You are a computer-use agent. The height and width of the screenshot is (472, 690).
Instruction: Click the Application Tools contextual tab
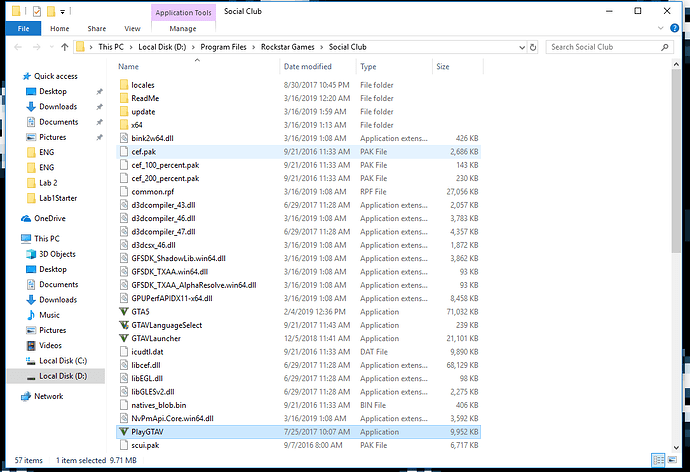tap(183, 12)
